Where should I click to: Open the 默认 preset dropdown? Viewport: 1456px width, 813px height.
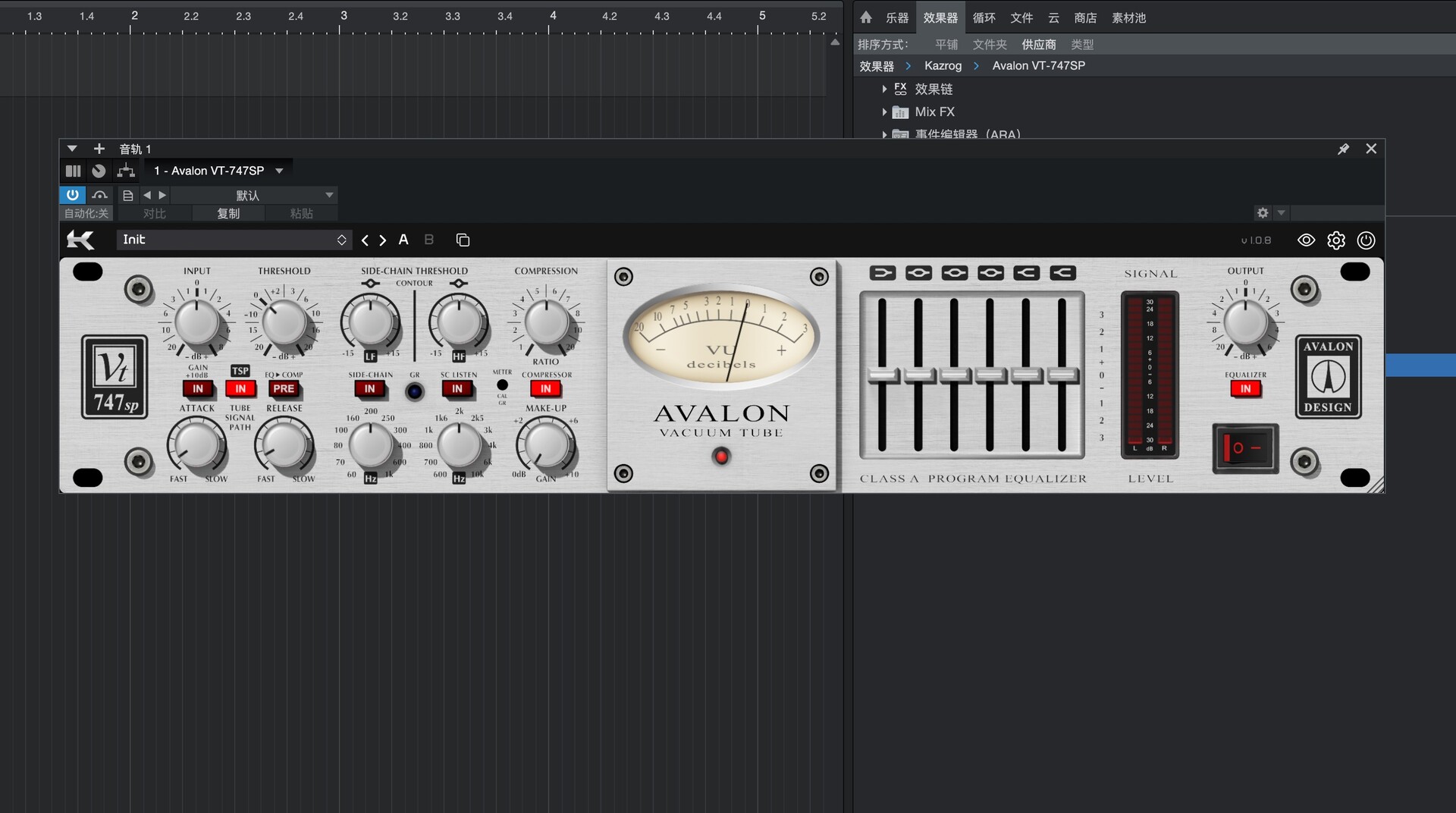pyautogui.click(x=253, y=196)
